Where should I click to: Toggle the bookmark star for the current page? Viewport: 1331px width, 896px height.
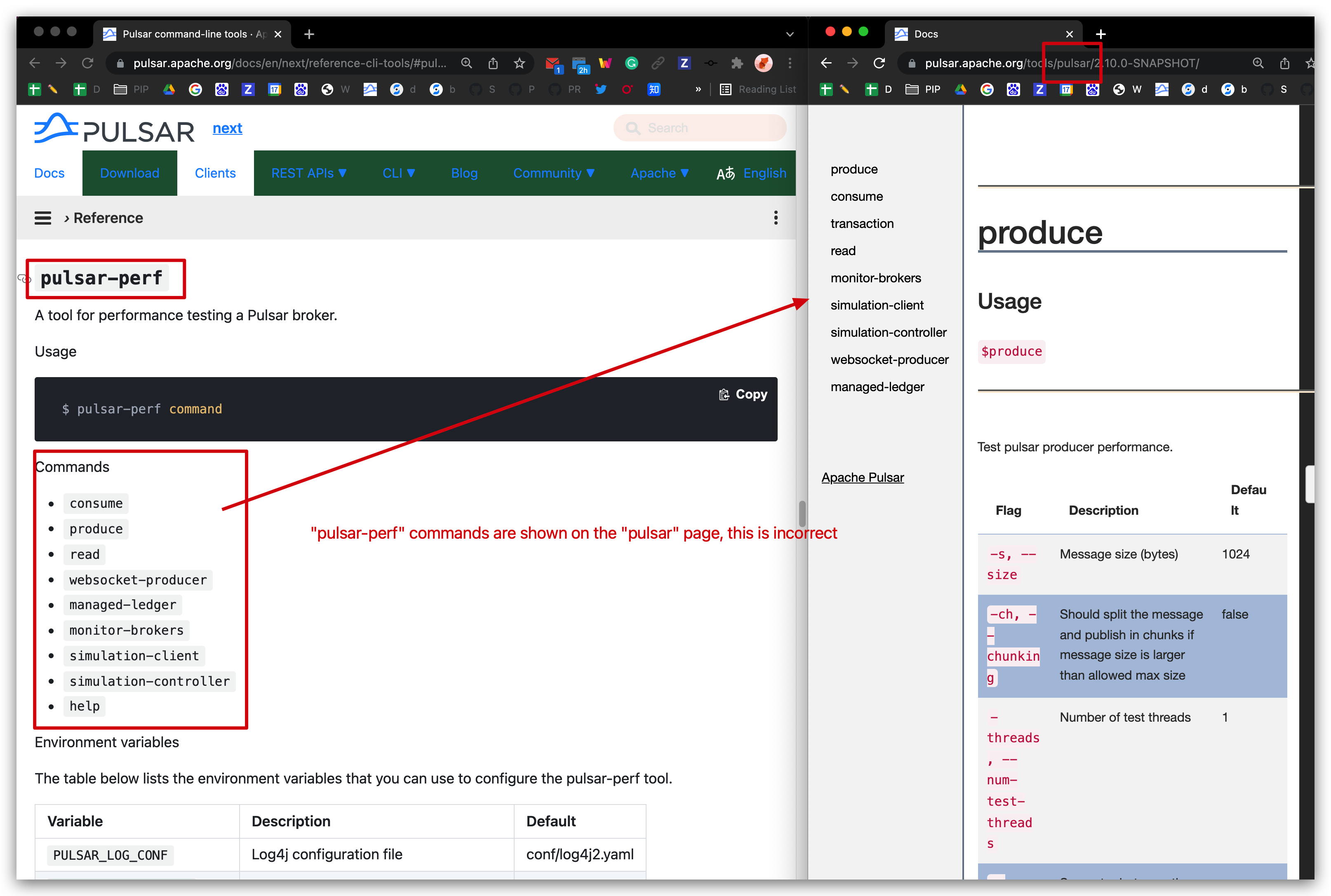click(520, 63)
